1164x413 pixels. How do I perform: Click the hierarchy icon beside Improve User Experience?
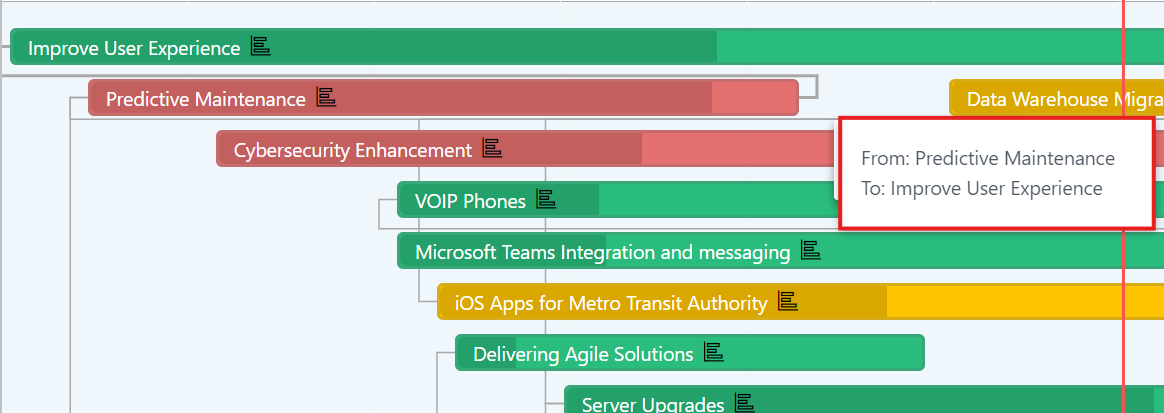coord(261,47)
